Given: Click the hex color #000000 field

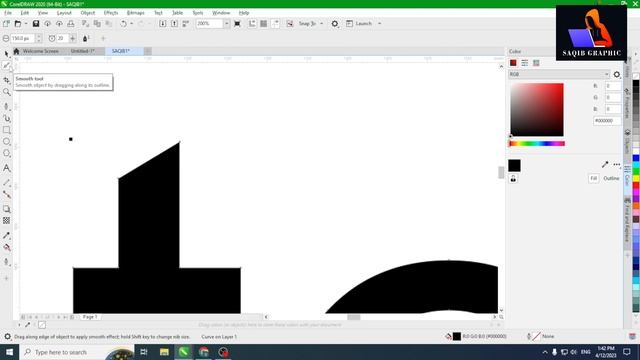Looking at the screenshot, I should coord(607,121).
